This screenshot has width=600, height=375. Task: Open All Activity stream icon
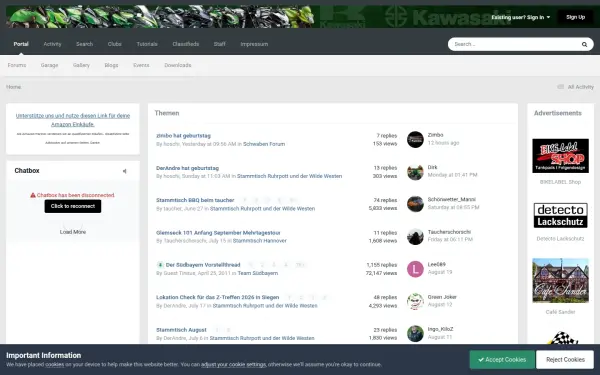pos(561,87)
